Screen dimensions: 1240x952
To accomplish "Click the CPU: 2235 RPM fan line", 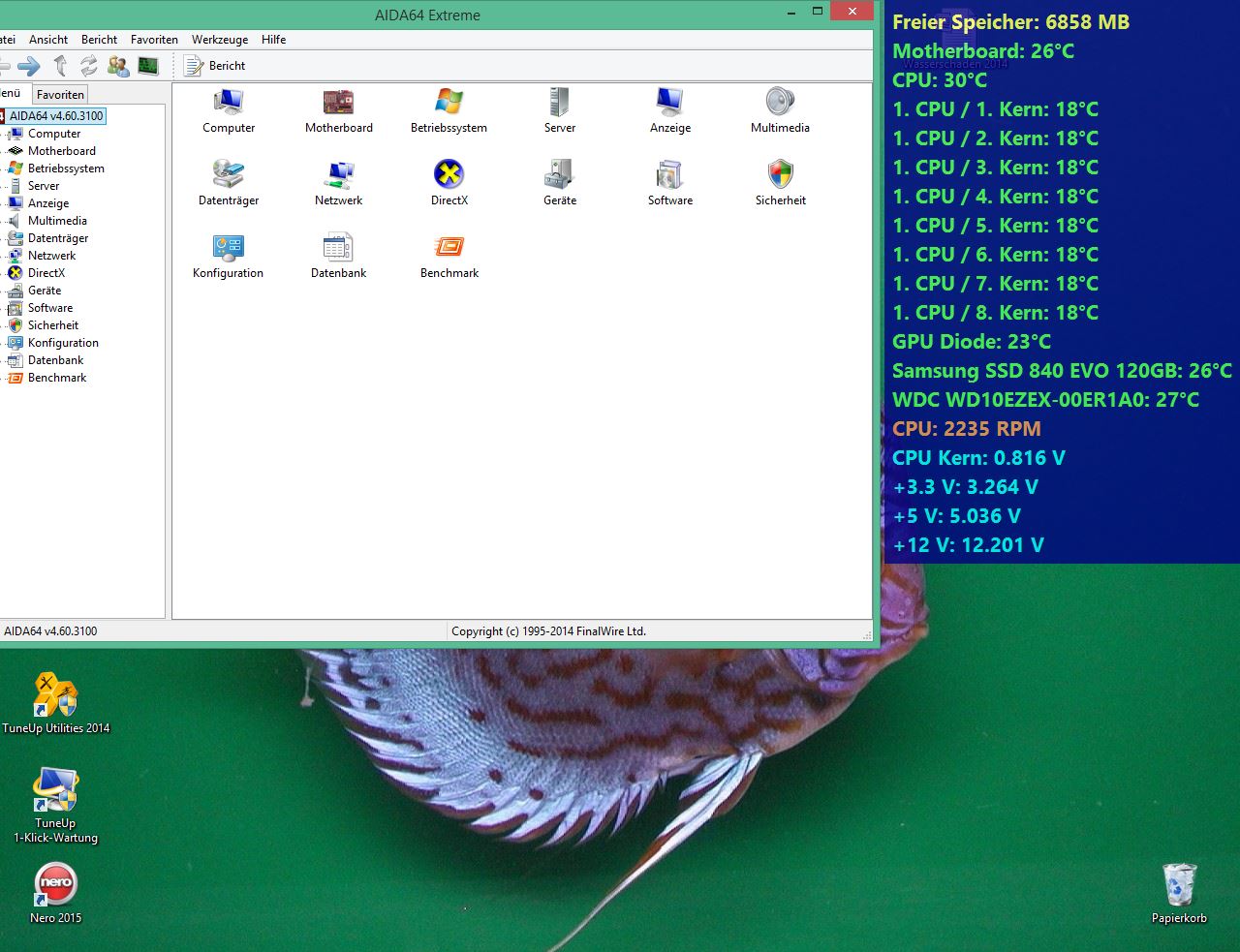I will (x=967, y=429).
